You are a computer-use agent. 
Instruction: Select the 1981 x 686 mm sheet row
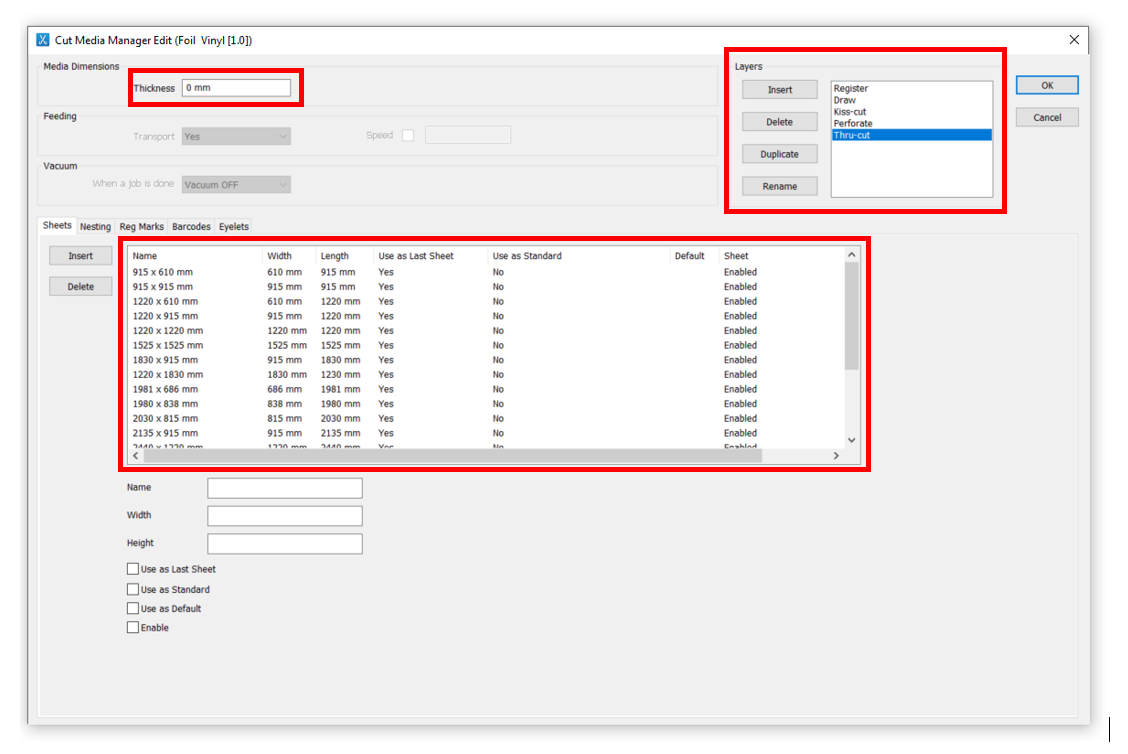(486, 389)
